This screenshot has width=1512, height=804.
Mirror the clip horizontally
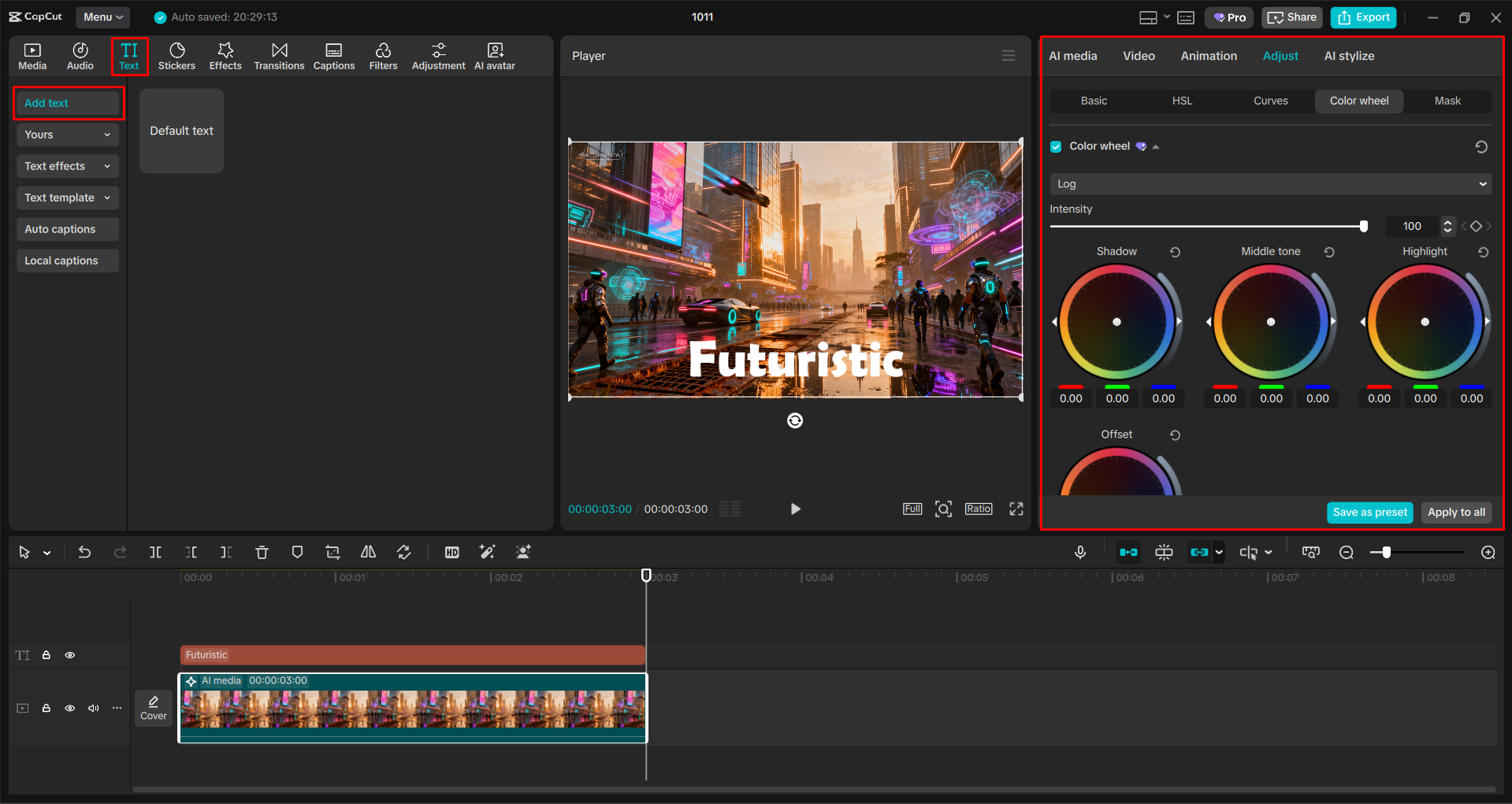[367, 552]
